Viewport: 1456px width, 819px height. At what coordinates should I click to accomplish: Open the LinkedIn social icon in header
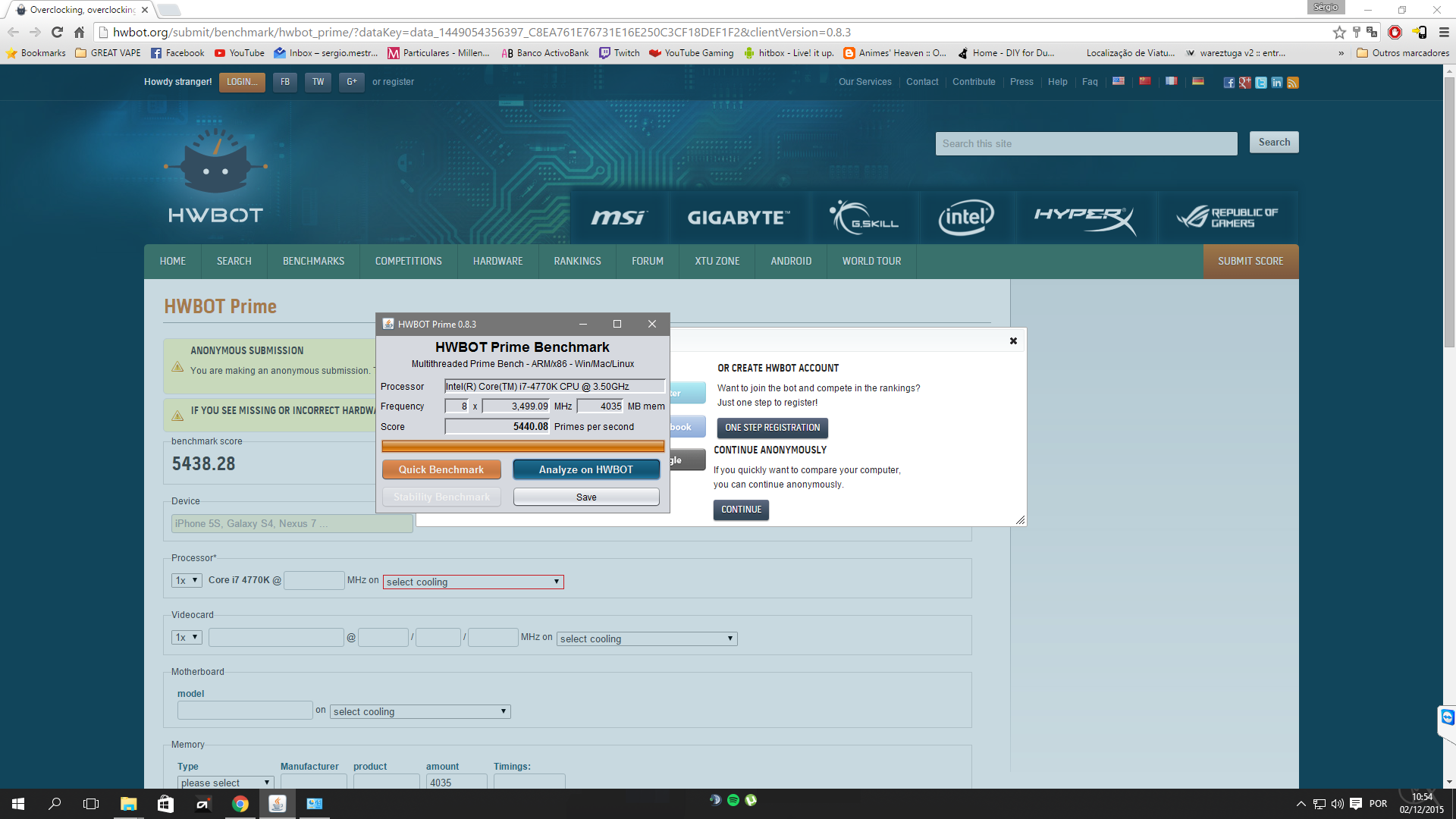[x=1277, y=83]
